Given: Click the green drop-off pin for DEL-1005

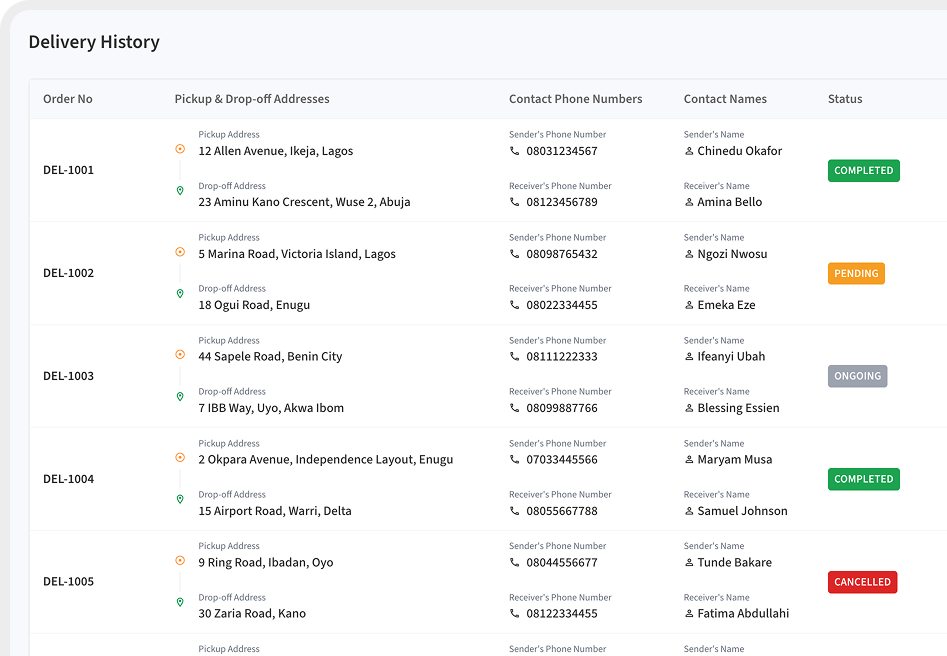Looking at the screenshot, I should tap(180, 602).
